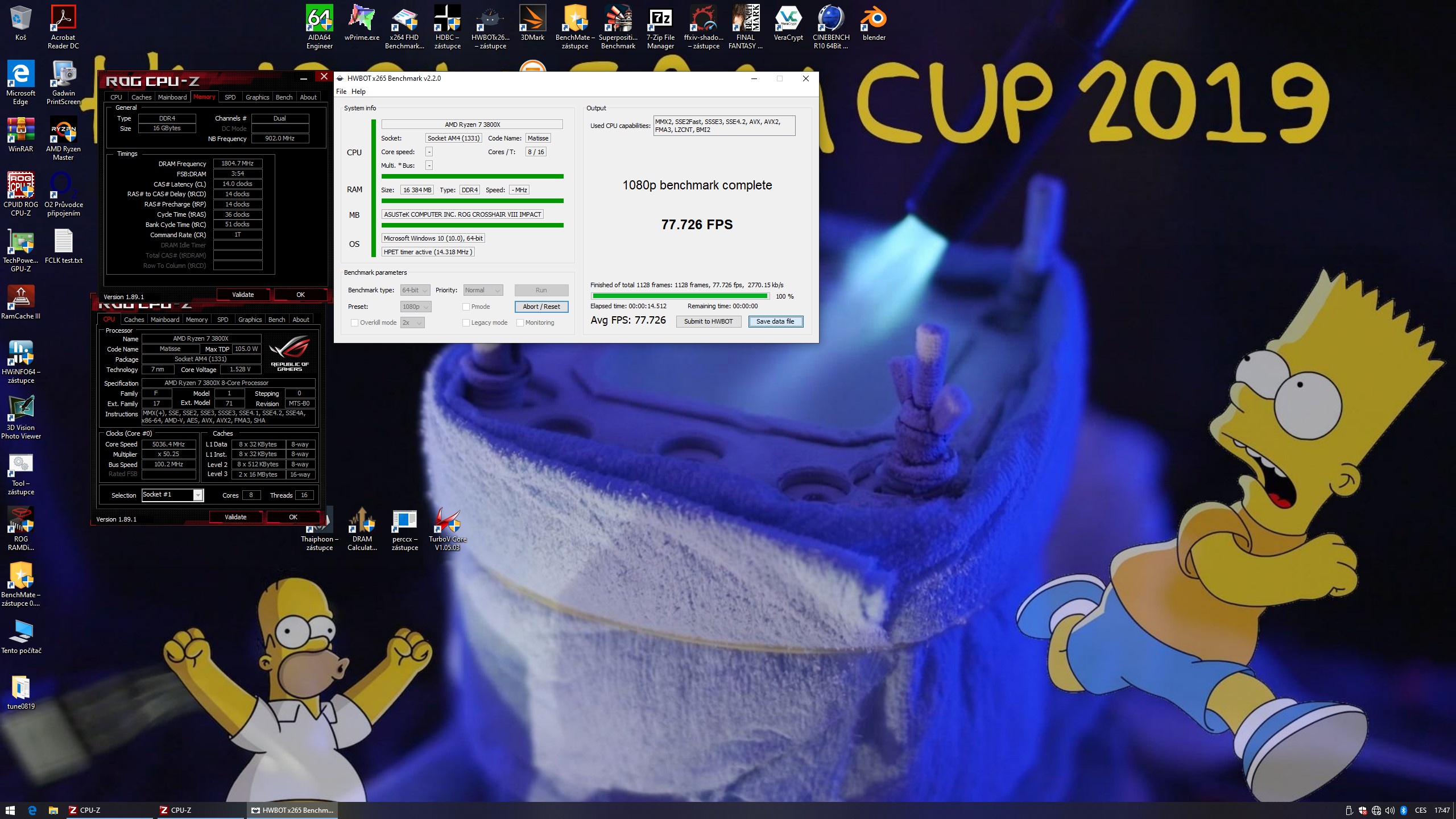The image size is (1456, 819).
Task: Click Save data file button
Action: pyautogui.click(x=775, y=321)
